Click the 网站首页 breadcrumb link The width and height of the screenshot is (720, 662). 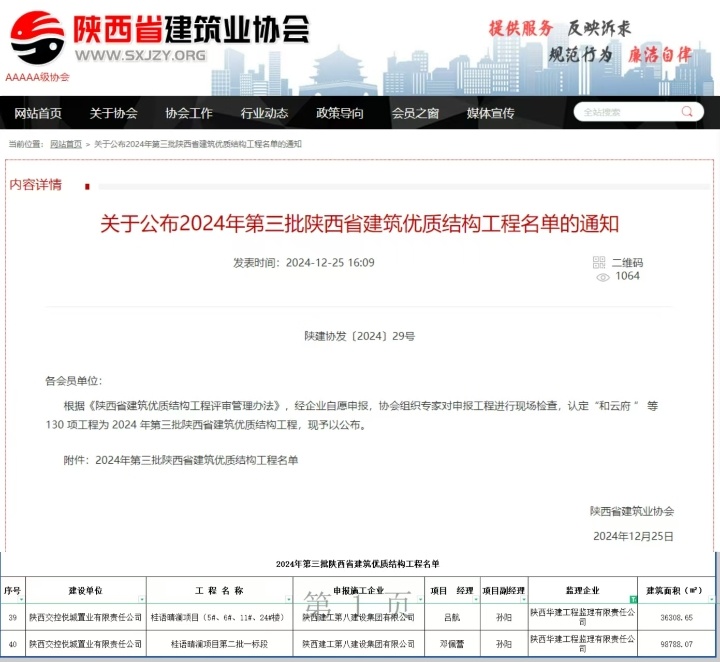[x=66, y=145]
